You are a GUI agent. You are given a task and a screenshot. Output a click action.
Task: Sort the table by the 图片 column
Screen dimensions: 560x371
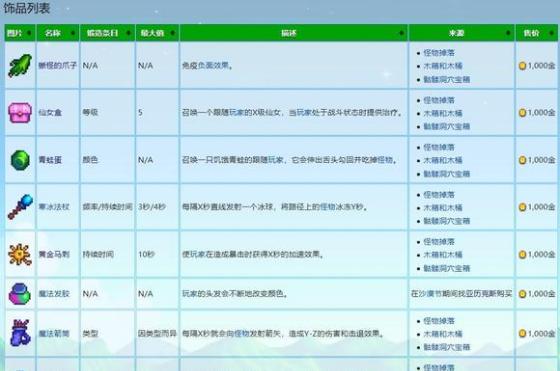point(20,33)
